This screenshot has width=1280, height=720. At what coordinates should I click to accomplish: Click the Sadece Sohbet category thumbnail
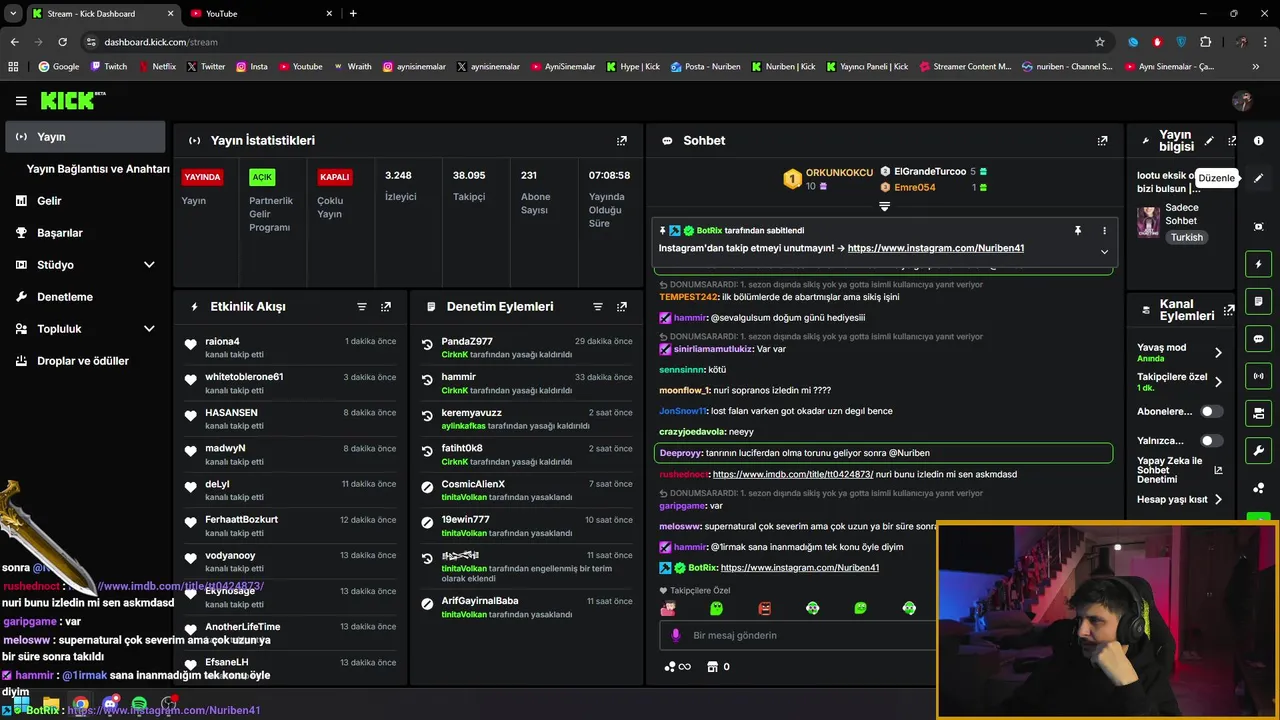(x=1148, y=222)
